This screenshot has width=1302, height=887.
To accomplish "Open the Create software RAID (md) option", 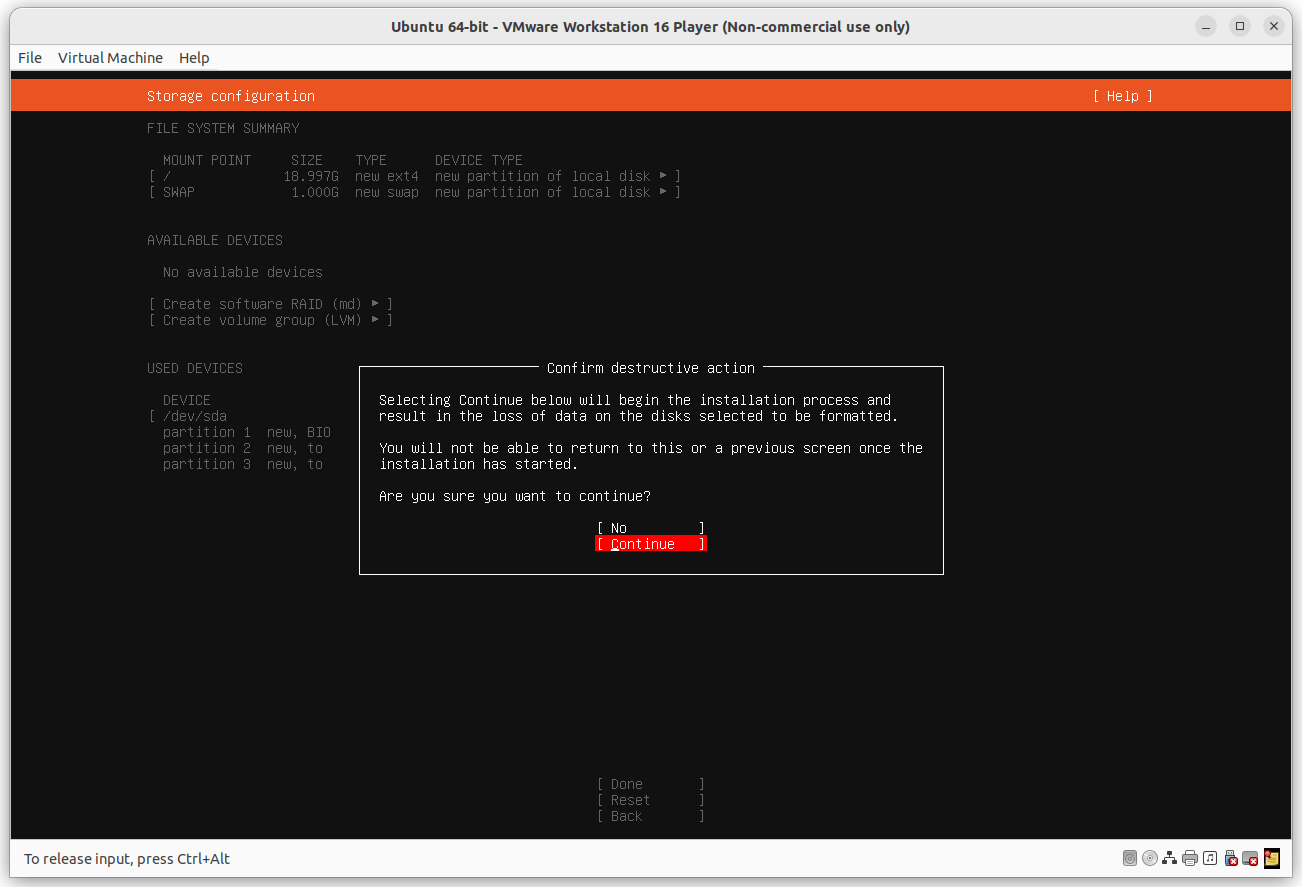I will (270, 303).
